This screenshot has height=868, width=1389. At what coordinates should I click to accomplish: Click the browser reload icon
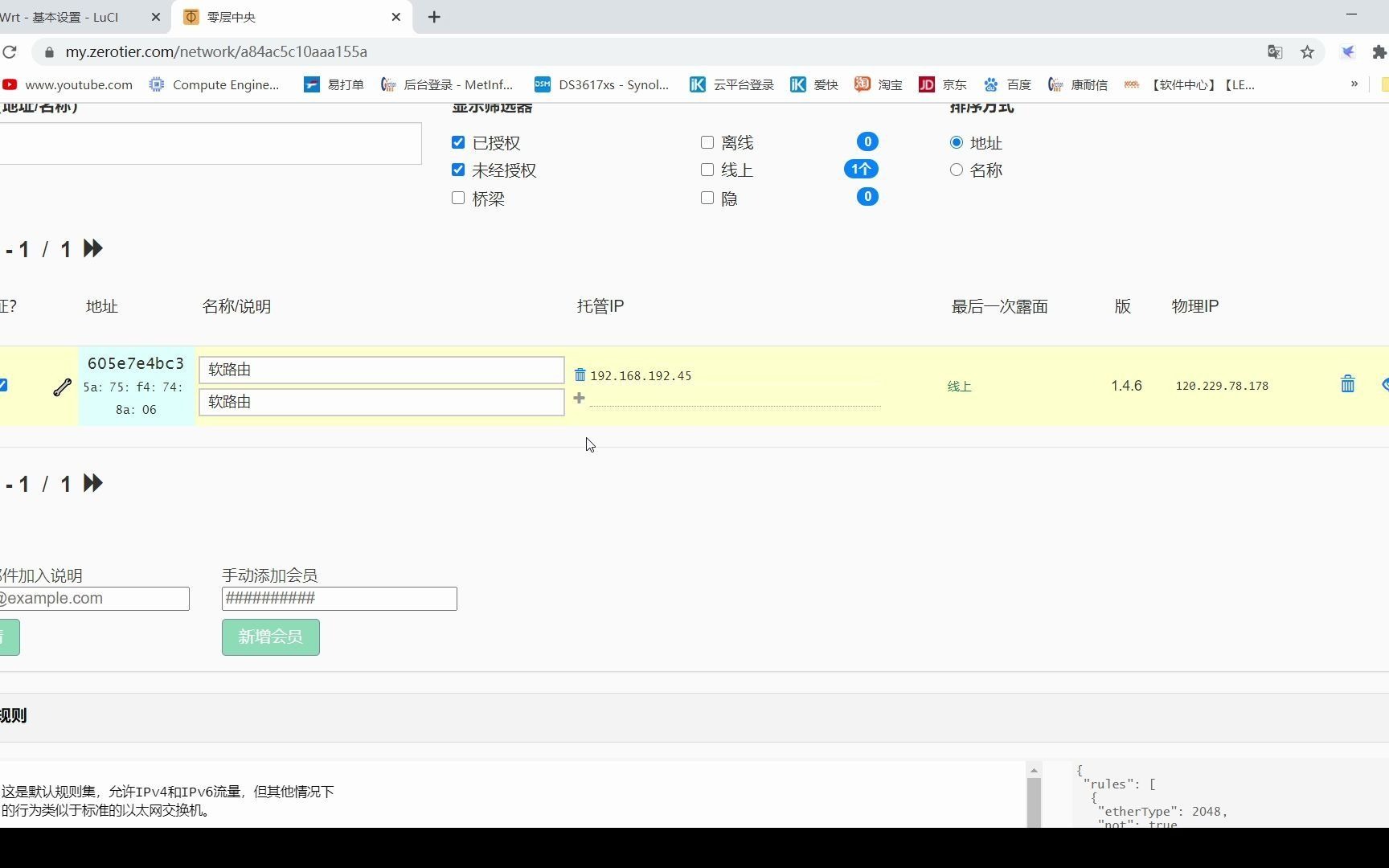[x=10, y=52]
